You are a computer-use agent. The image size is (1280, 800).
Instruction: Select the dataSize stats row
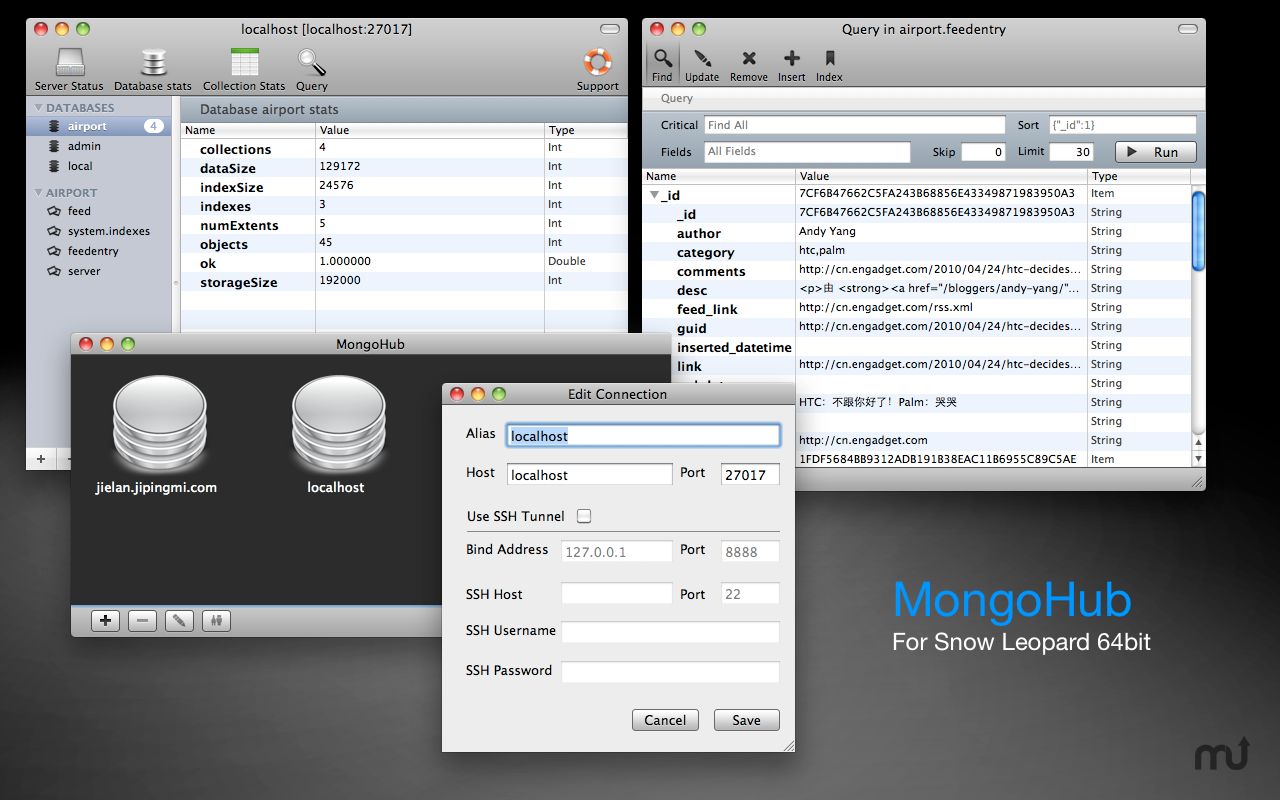(x=404, y=167)
